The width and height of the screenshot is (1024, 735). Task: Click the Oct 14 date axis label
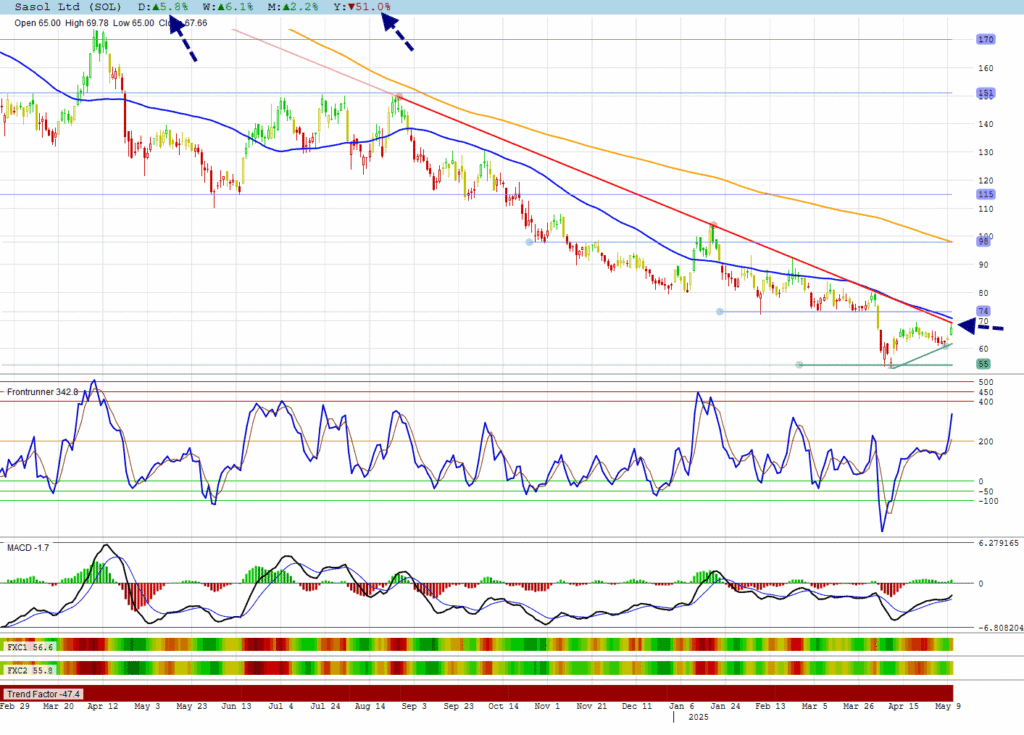tap(503, 706)
